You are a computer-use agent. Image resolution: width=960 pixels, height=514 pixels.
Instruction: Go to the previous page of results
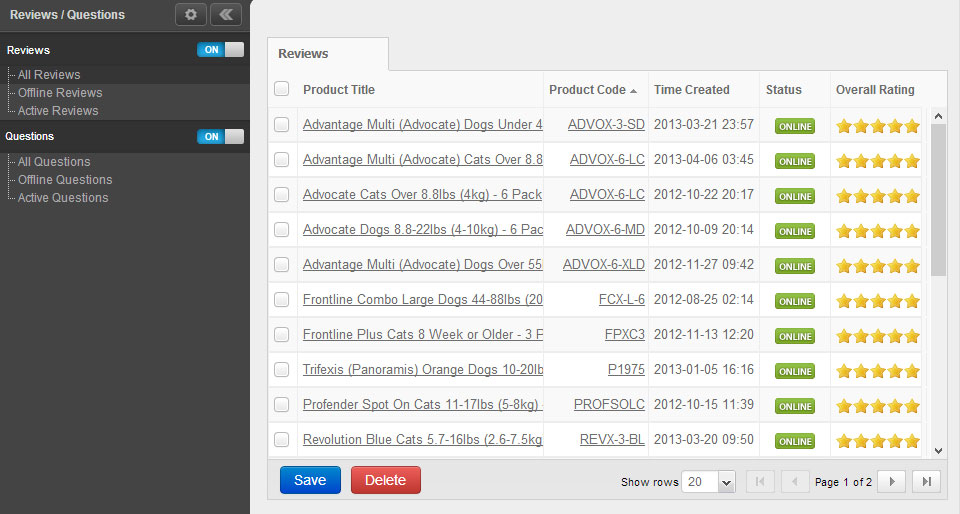(x=795, y=482)
